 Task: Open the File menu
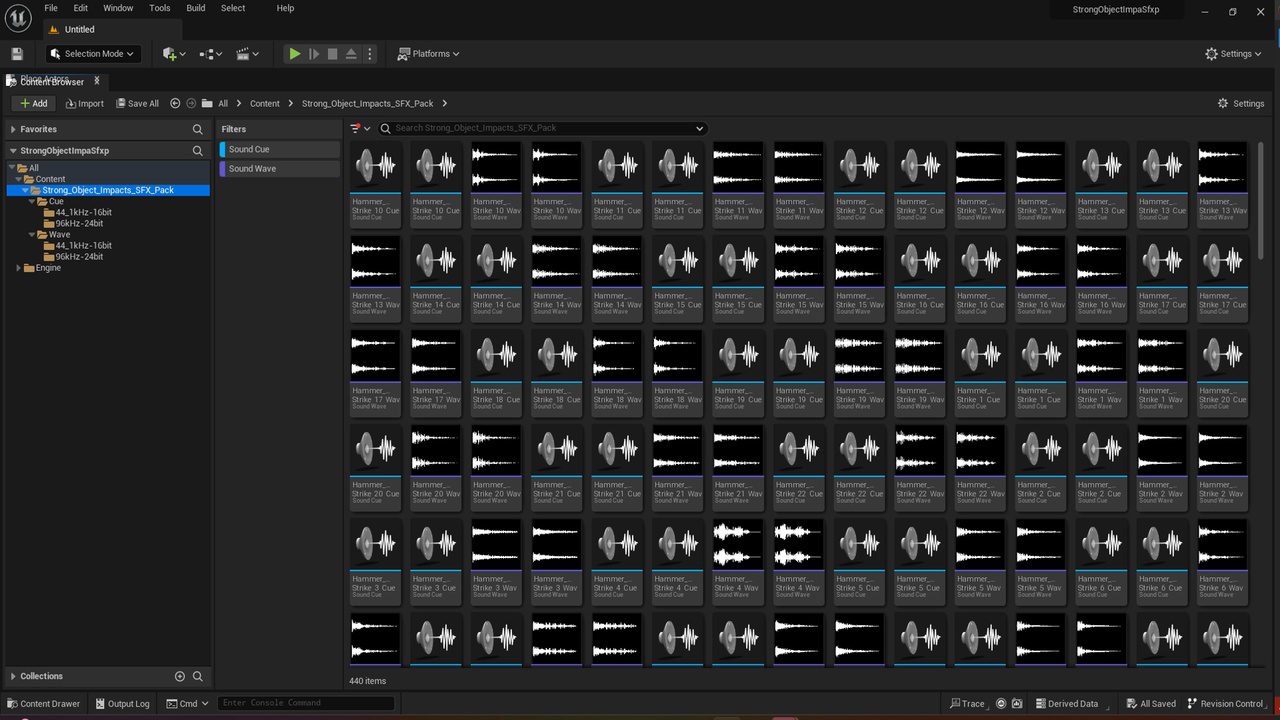click(x=50, y=8)
